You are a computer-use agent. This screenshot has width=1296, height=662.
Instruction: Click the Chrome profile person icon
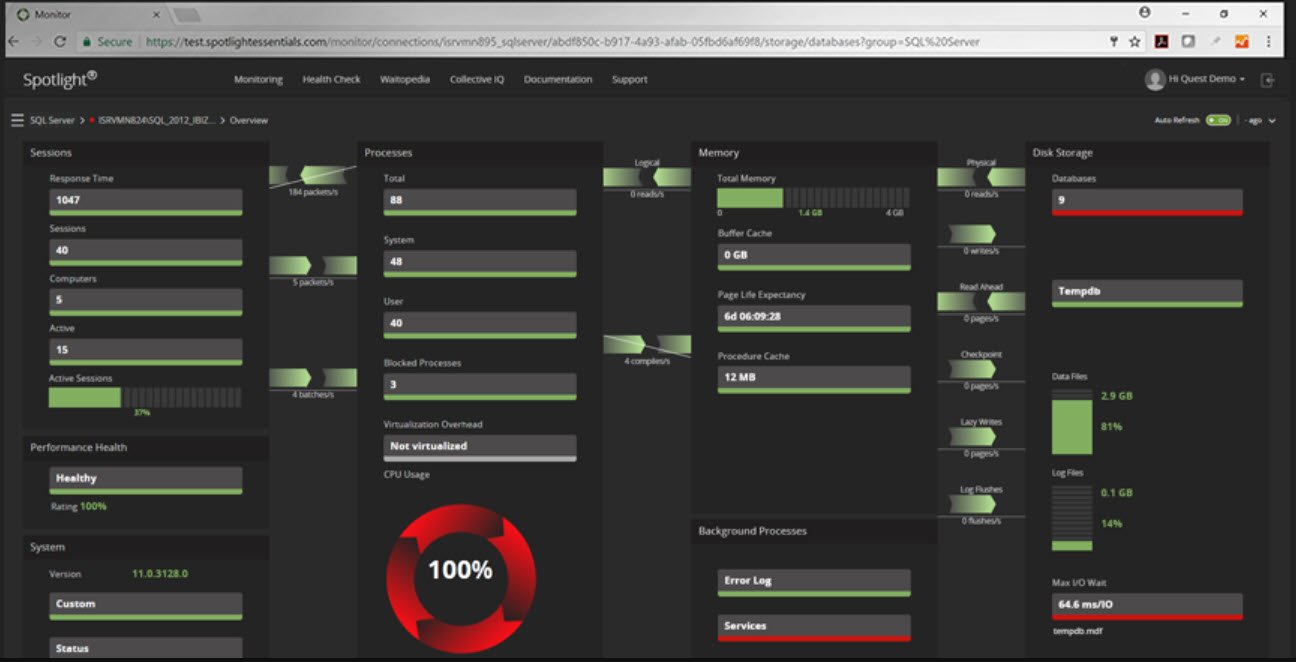click(1144, 13)
